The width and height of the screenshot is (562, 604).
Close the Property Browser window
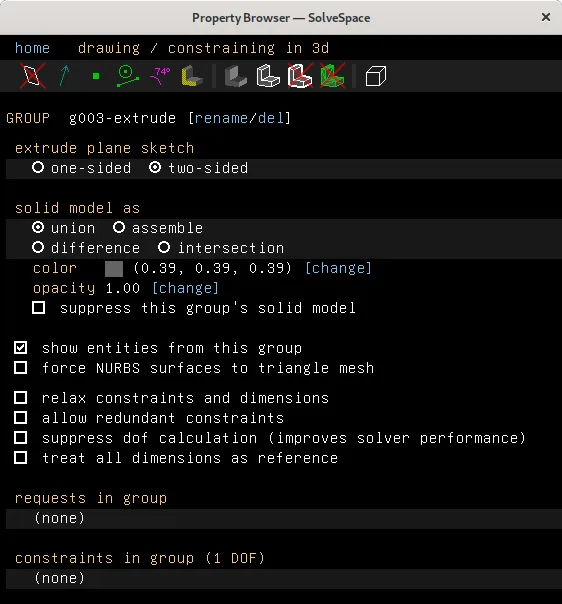(545, 17)
